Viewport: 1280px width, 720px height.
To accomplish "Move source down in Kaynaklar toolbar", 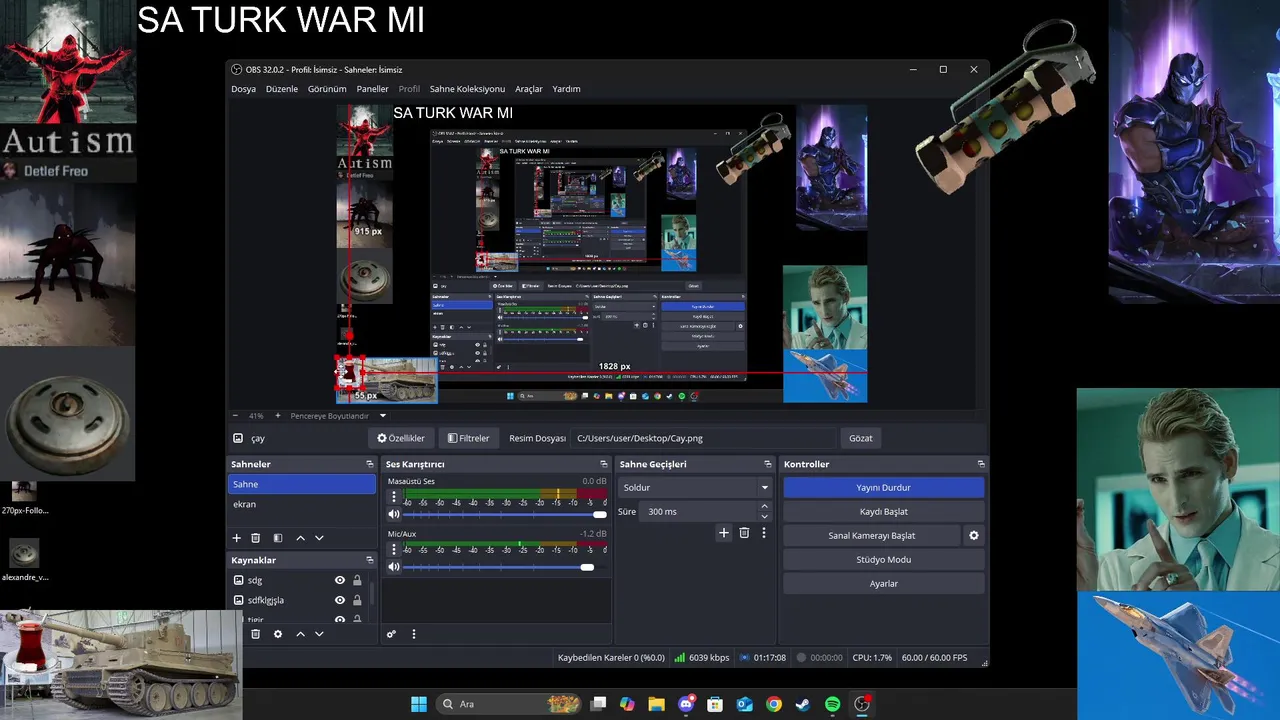I will 319,634.
